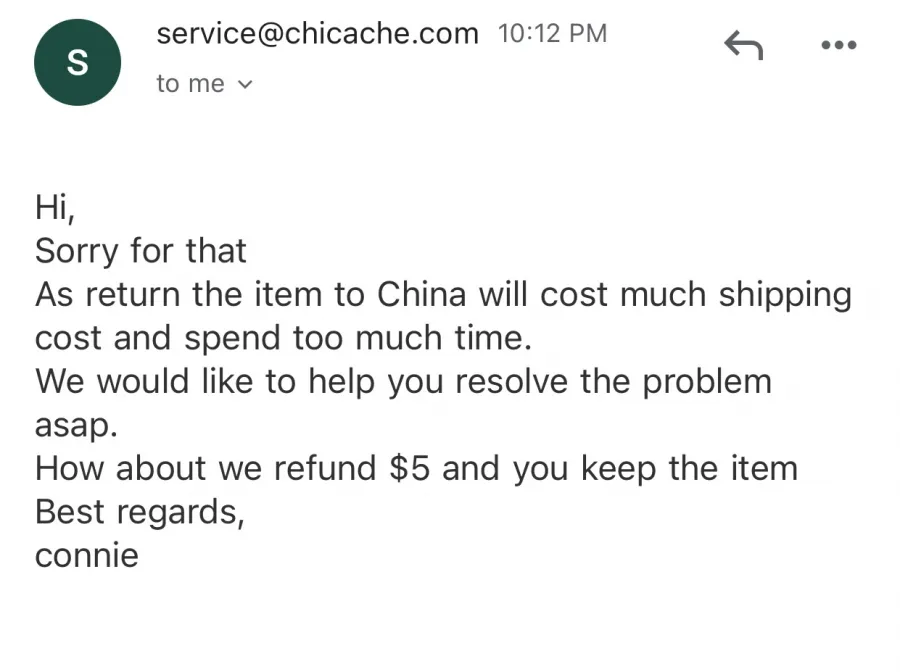Screen dimensions: 900x672
Task: Select sender address service@chicache.com
Action: click(x=317, y=33)
